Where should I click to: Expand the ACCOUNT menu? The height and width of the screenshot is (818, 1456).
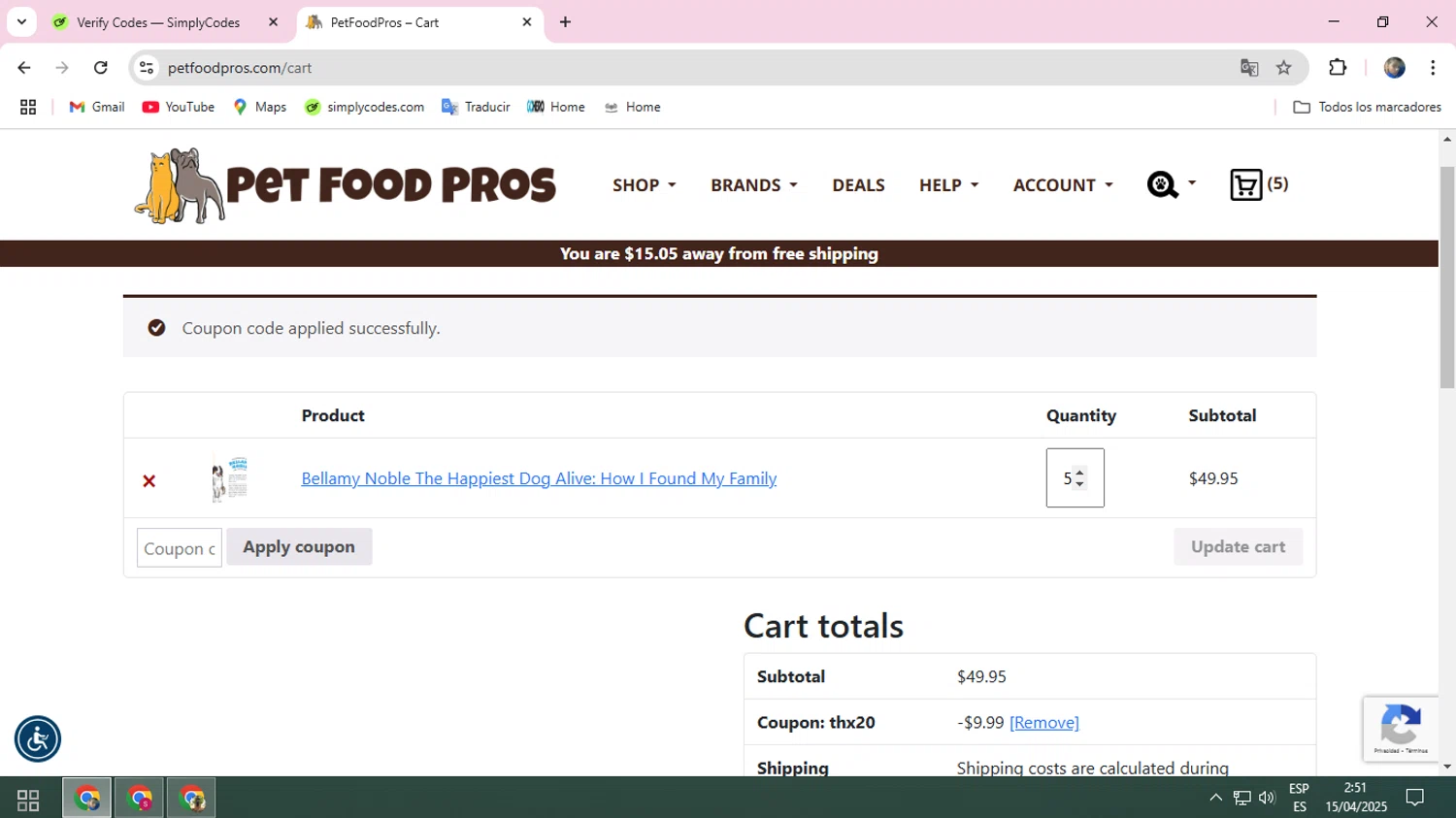click(x=1063, y=185)
